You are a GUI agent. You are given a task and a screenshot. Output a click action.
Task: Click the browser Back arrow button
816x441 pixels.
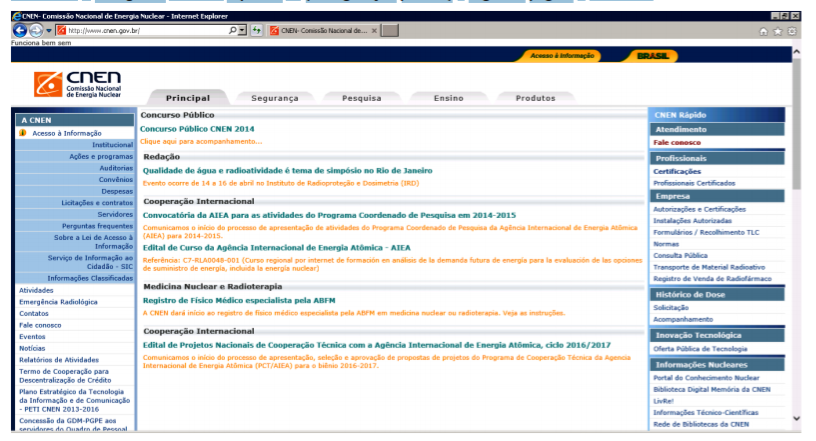coord(20,31)
